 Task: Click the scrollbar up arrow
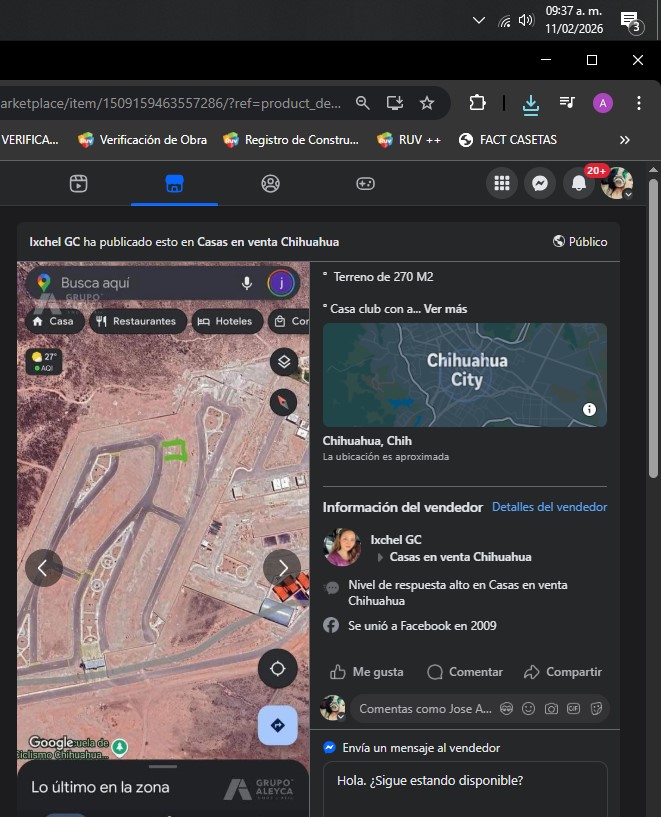coord(653,170)
